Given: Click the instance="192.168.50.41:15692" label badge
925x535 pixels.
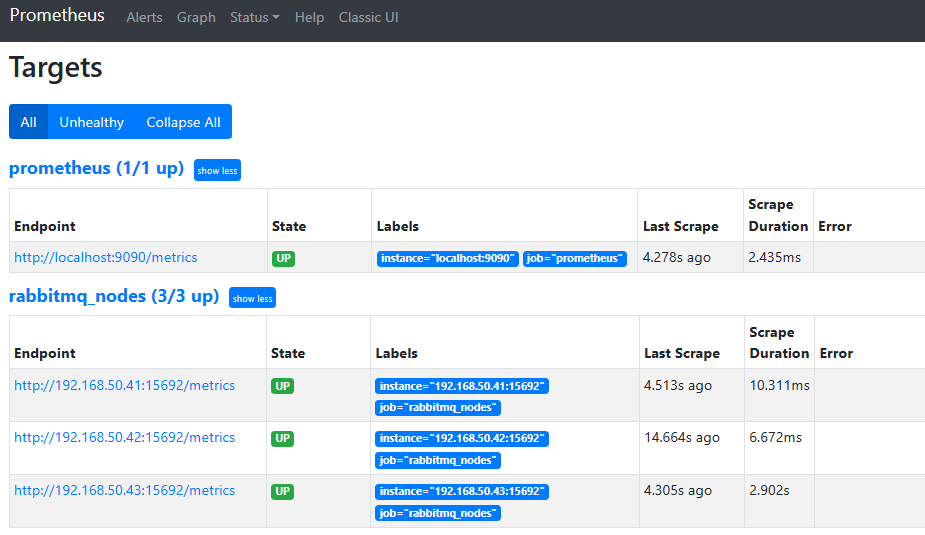Looking at the screenshot, I should point(462,386).
